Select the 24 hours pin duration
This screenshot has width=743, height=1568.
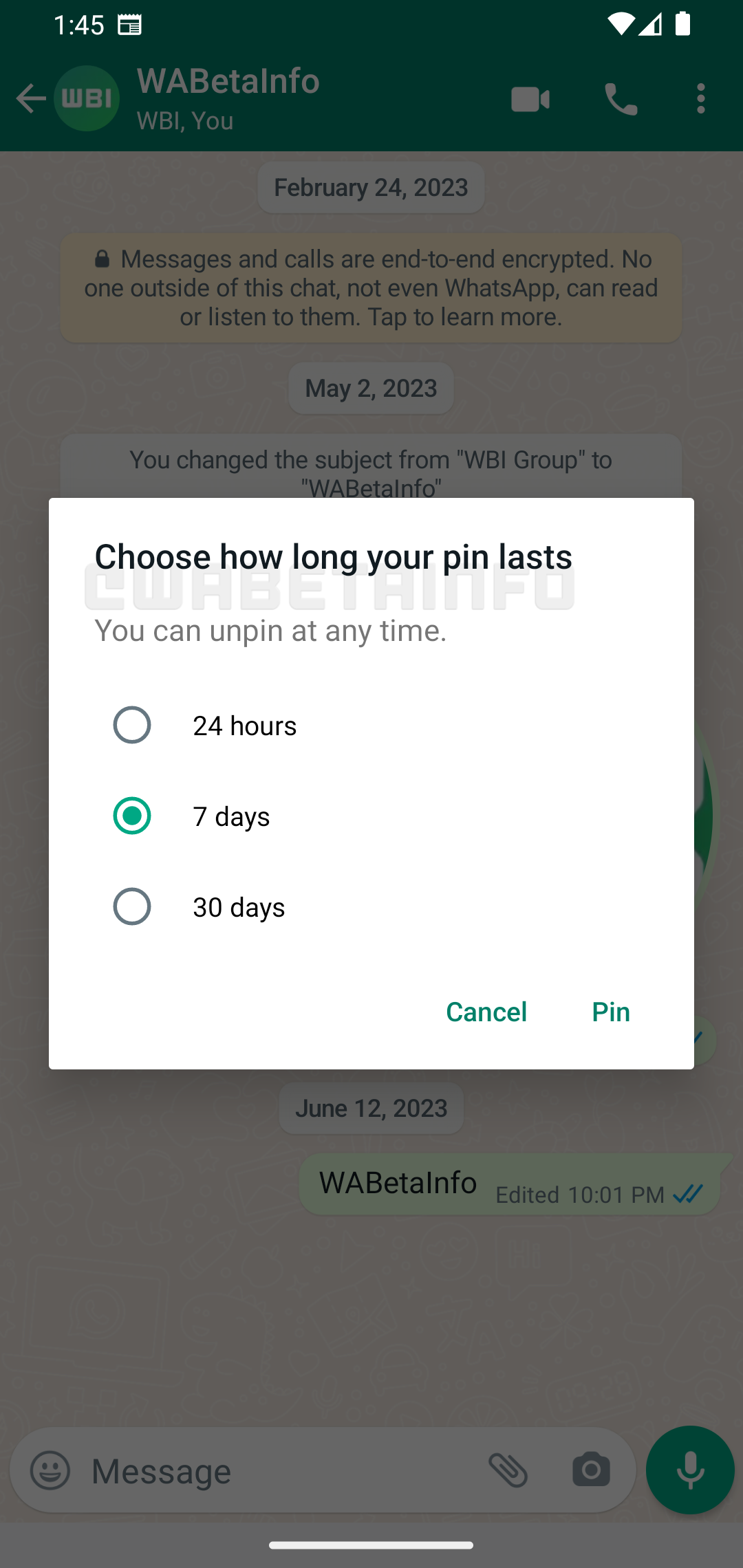pyautogui.click(x=132, y=725)
